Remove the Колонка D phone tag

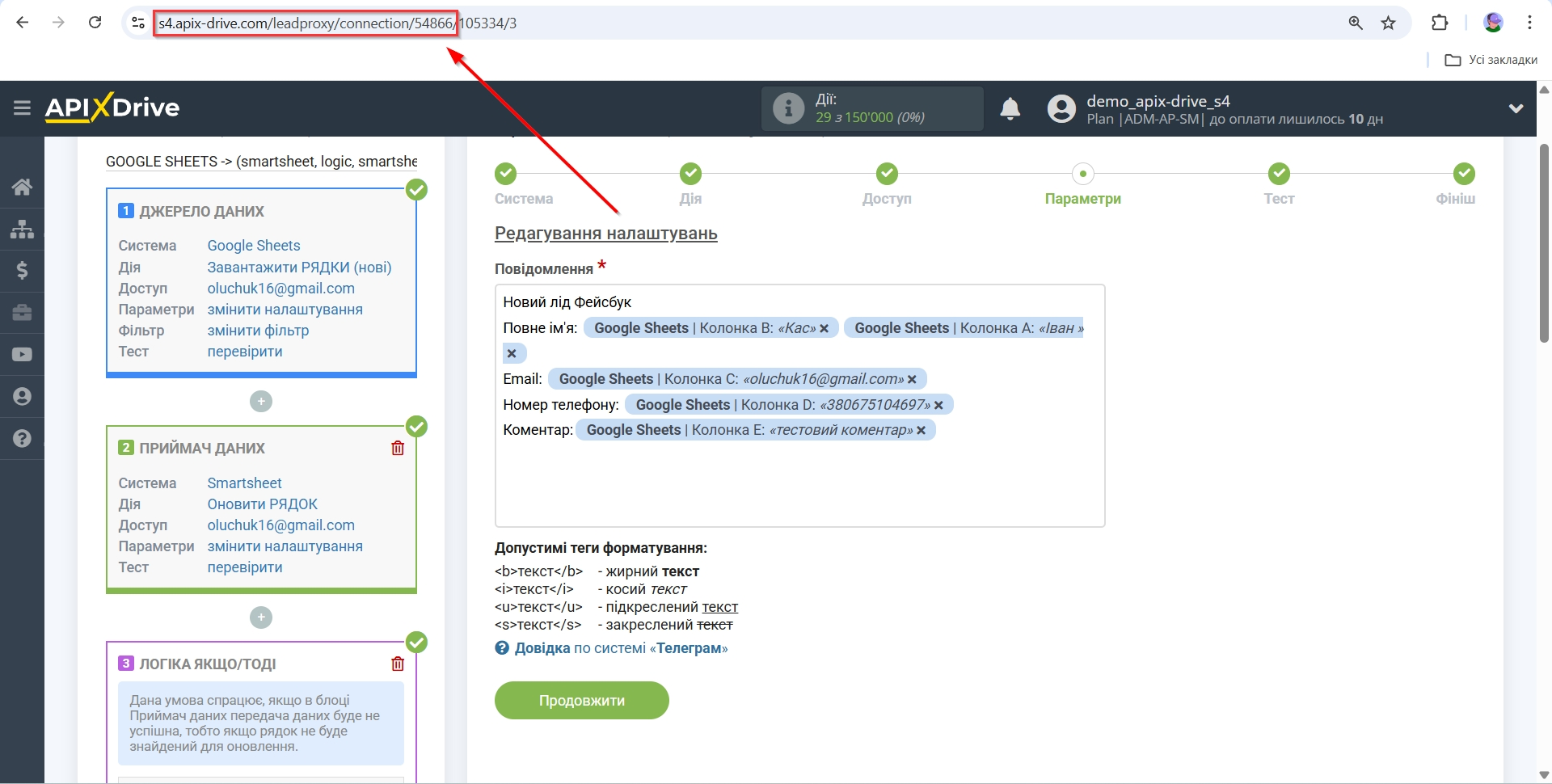938,405
